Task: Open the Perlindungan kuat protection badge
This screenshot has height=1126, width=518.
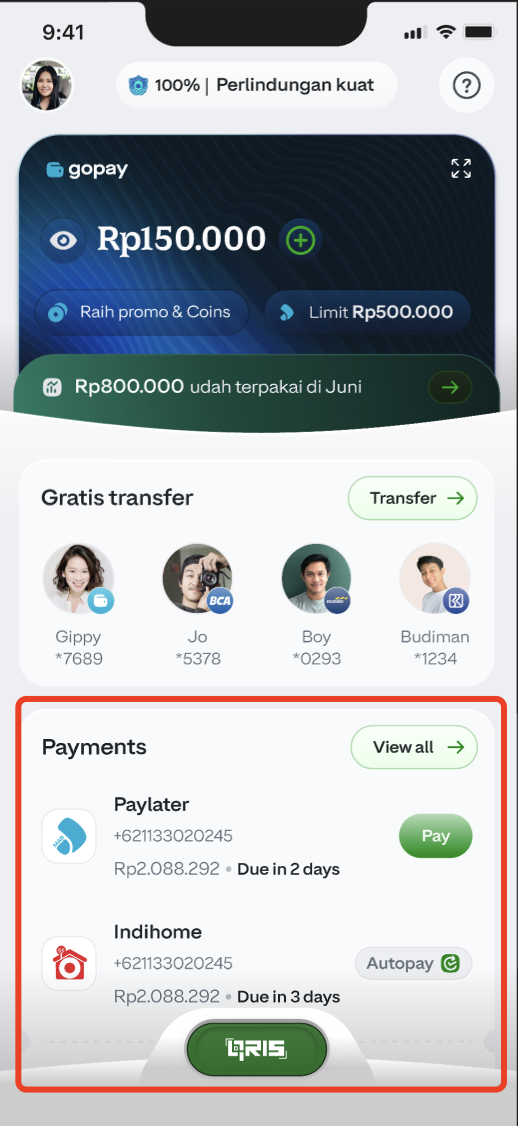Action: (256, 85)
